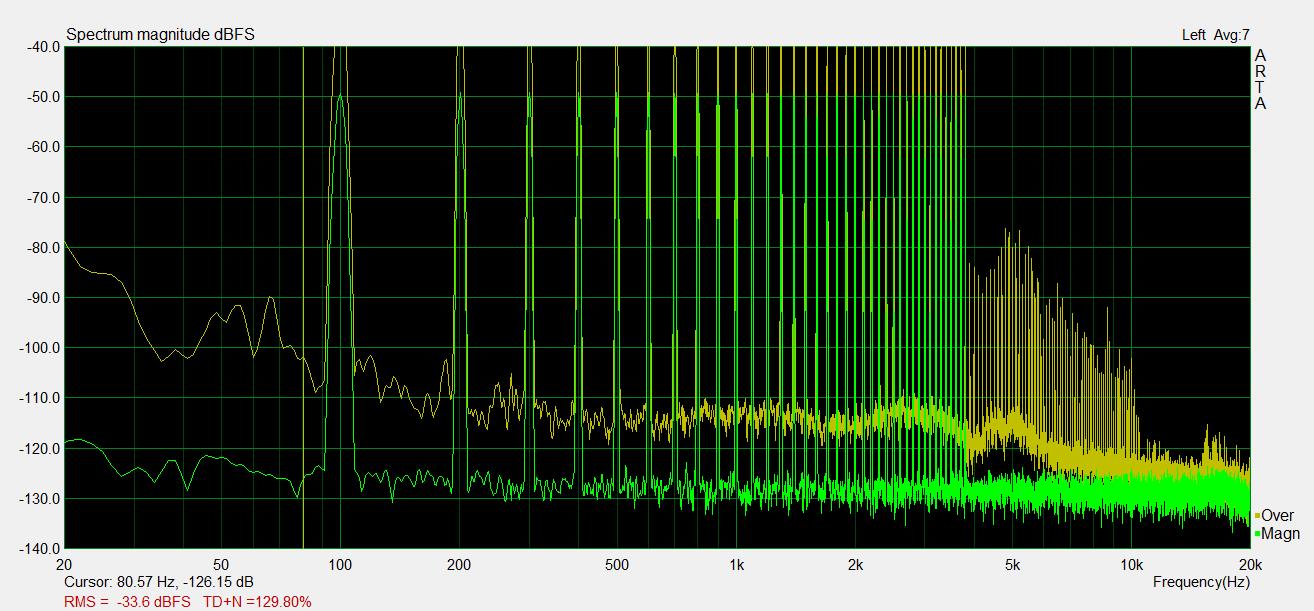The height and width of the screenshot is (611, 1314).
Task: Click the 50 Hz frequency axis label
Action: (x=221, y=565)
